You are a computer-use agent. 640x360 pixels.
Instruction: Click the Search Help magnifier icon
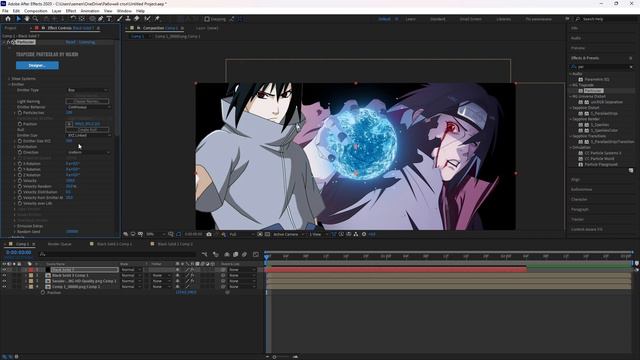tap(578, 19)
